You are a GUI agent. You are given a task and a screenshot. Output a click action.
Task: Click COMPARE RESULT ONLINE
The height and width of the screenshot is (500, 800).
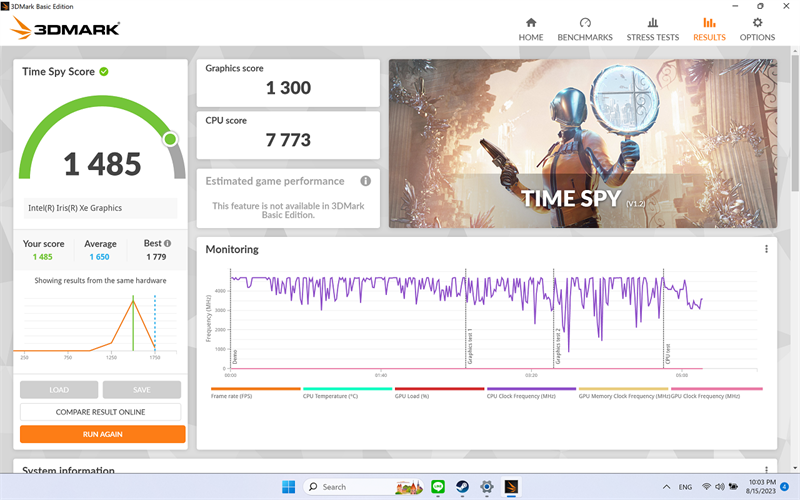click(x=101, y=412)
